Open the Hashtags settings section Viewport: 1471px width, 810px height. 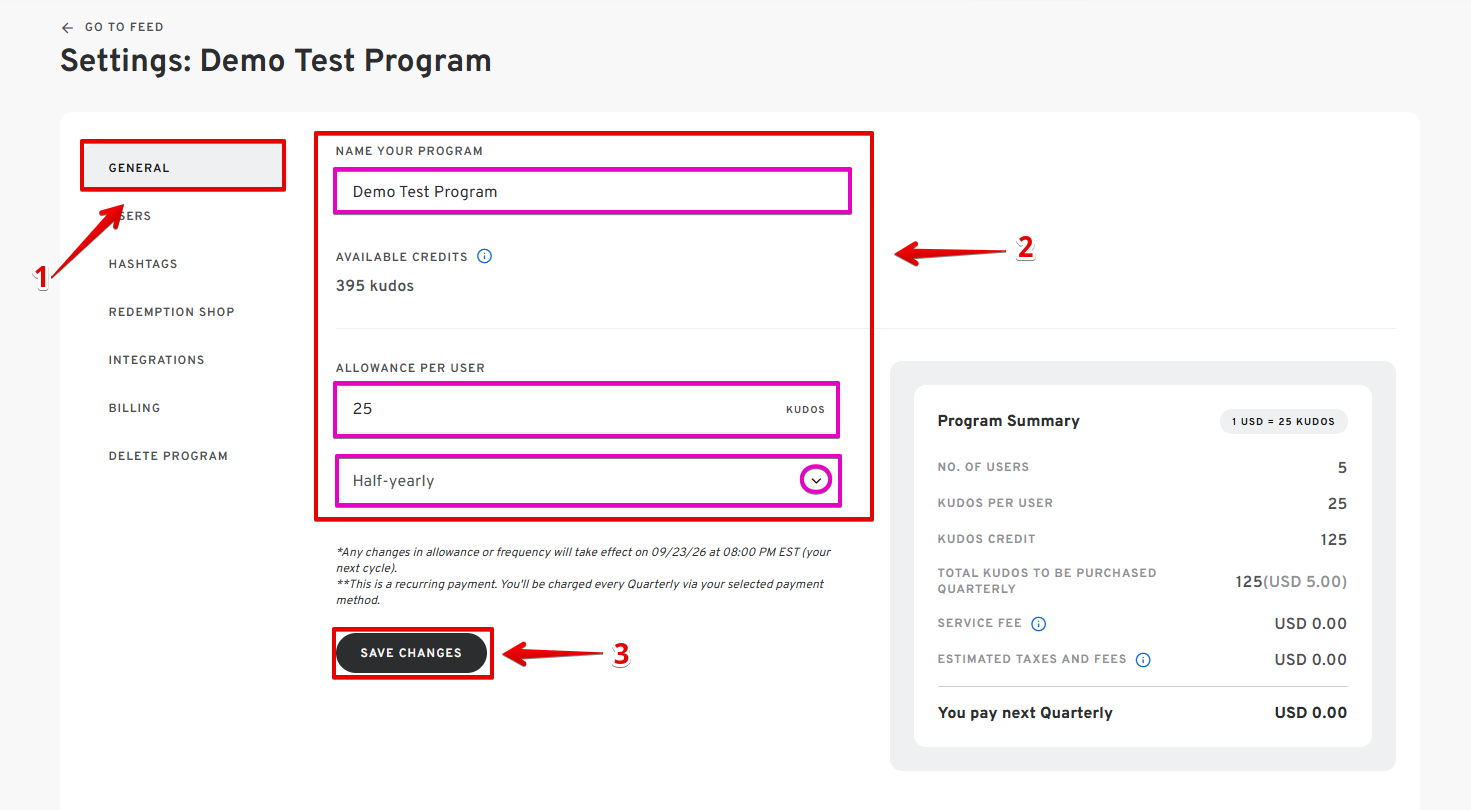point(143,264)
